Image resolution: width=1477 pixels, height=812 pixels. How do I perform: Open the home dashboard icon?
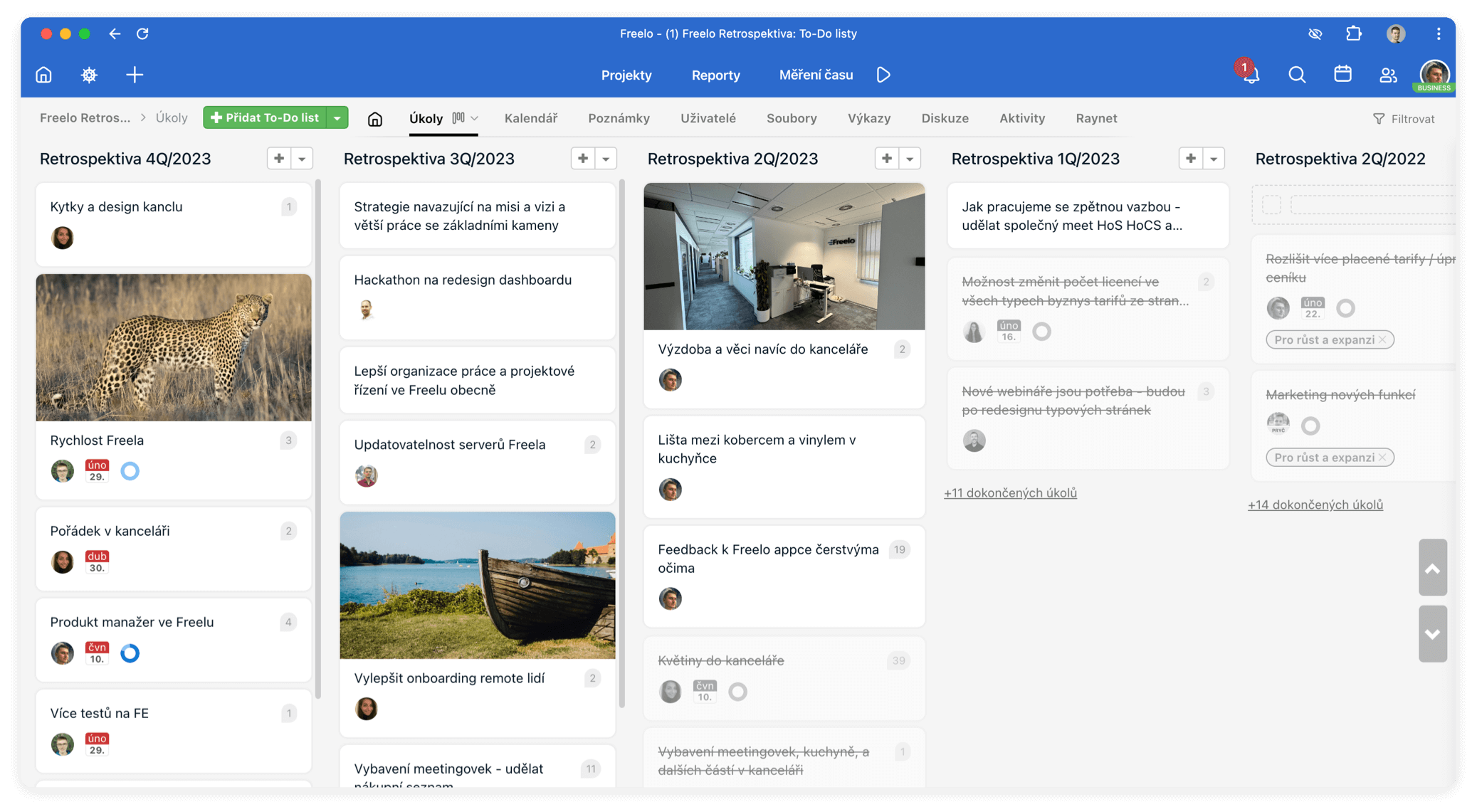pyautogui.click(x=44, y=75)
